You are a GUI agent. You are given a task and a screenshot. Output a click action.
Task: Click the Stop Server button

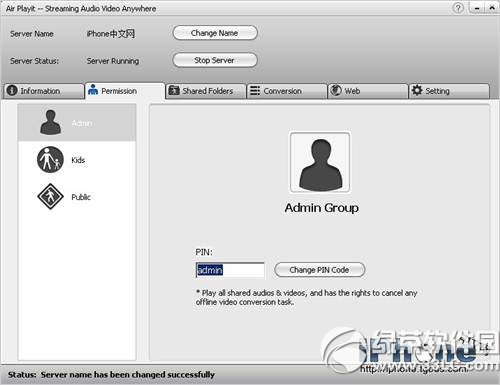pyautogui.click(x=215, y=60)
